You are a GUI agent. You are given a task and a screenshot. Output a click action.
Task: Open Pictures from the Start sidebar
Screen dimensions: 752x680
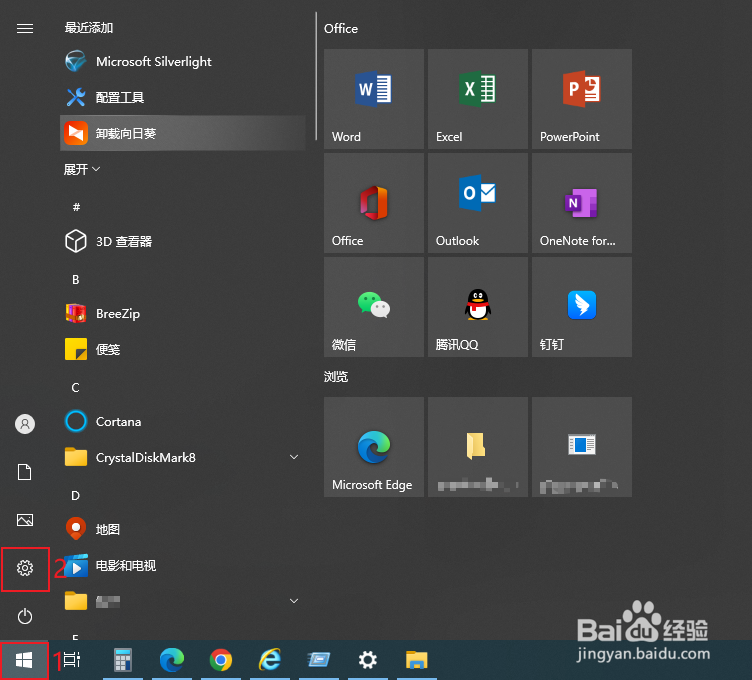[25, 520]
